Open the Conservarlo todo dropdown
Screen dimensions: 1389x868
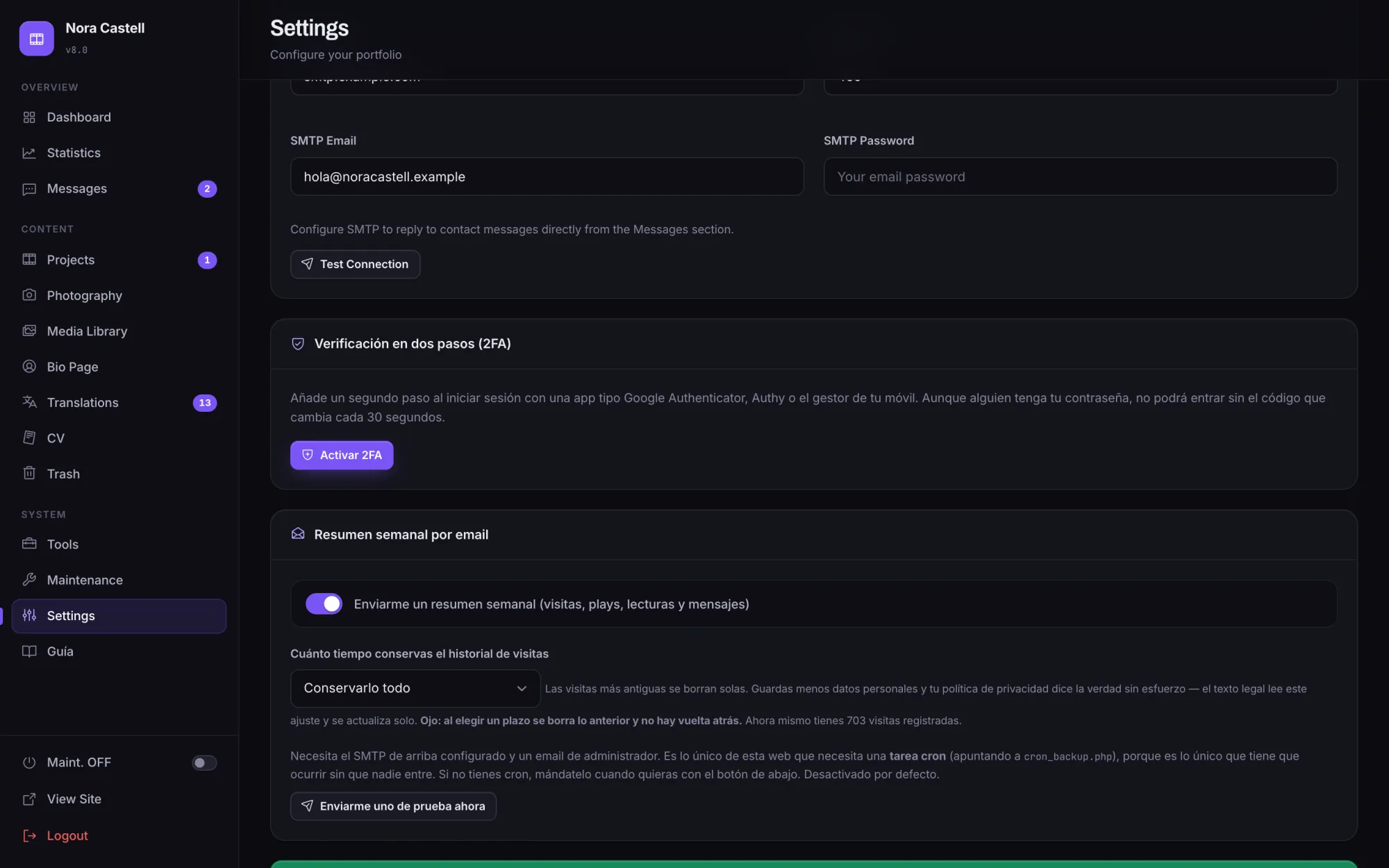(415, 688)
